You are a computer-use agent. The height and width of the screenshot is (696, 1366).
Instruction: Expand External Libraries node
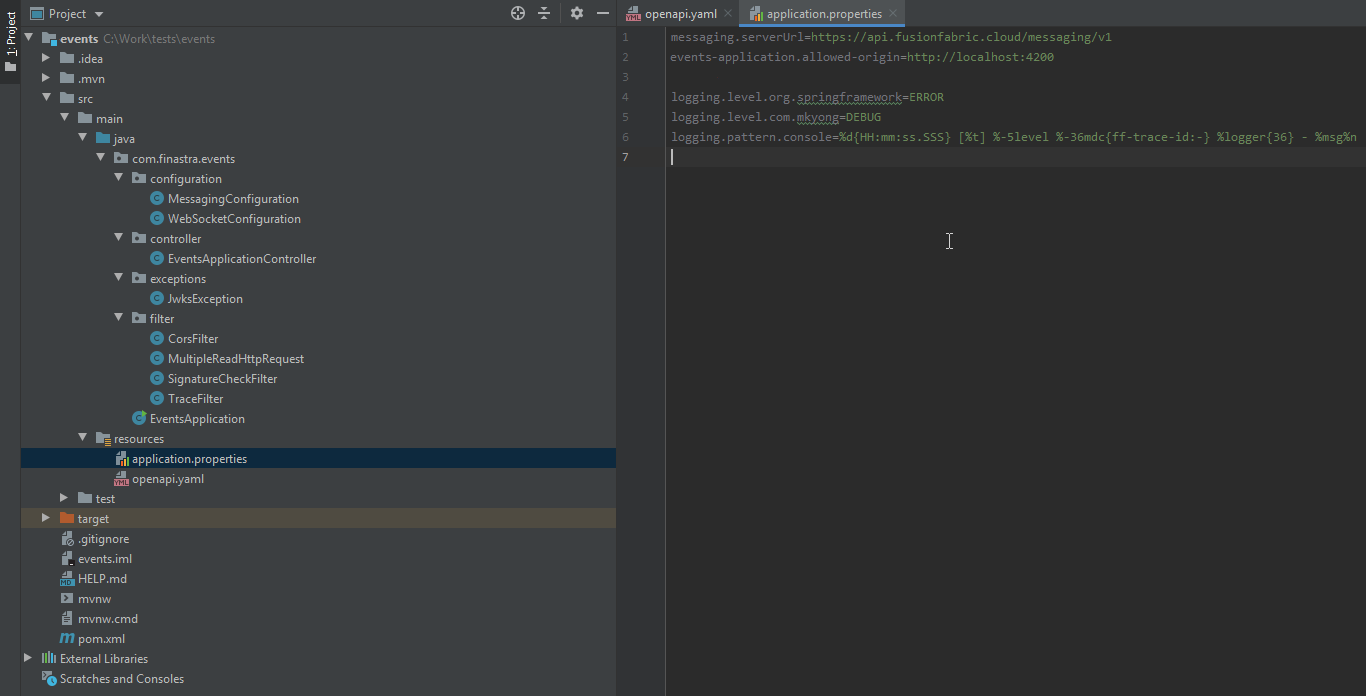[28, 658]
